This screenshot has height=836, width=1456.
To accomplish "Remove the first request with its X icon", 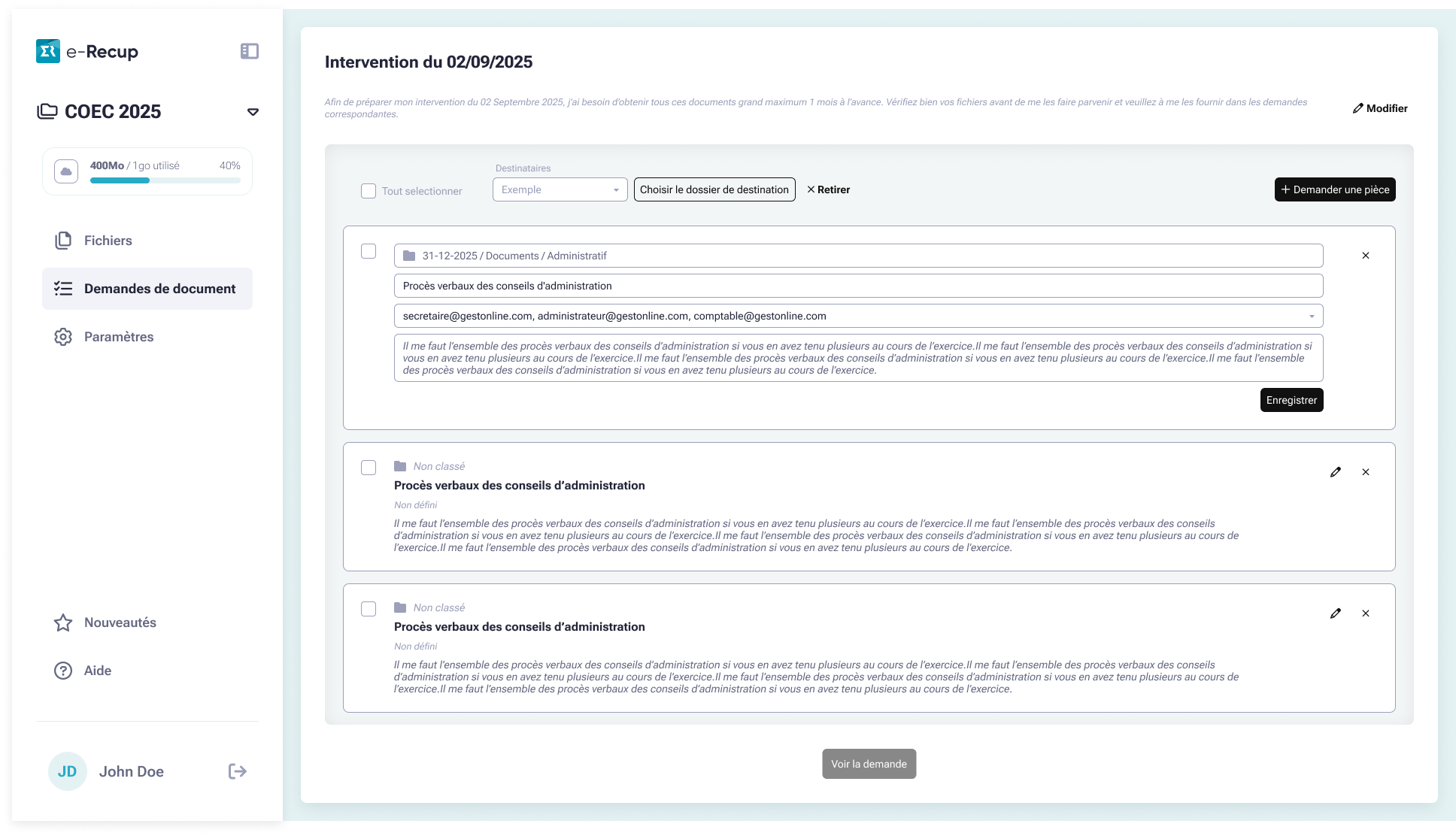I will coord(1366,256).
